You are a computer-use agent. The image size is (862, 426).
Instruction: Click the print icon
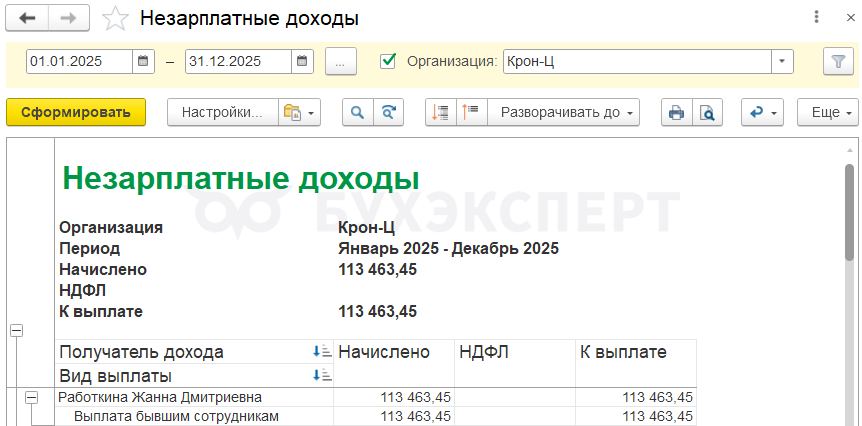pos(676,112)
